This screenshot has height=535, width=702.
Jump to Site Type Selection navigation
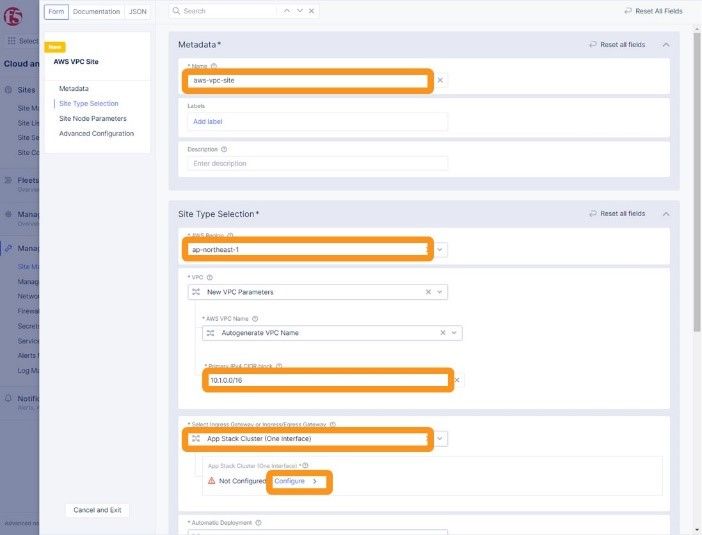pos(89,103)
